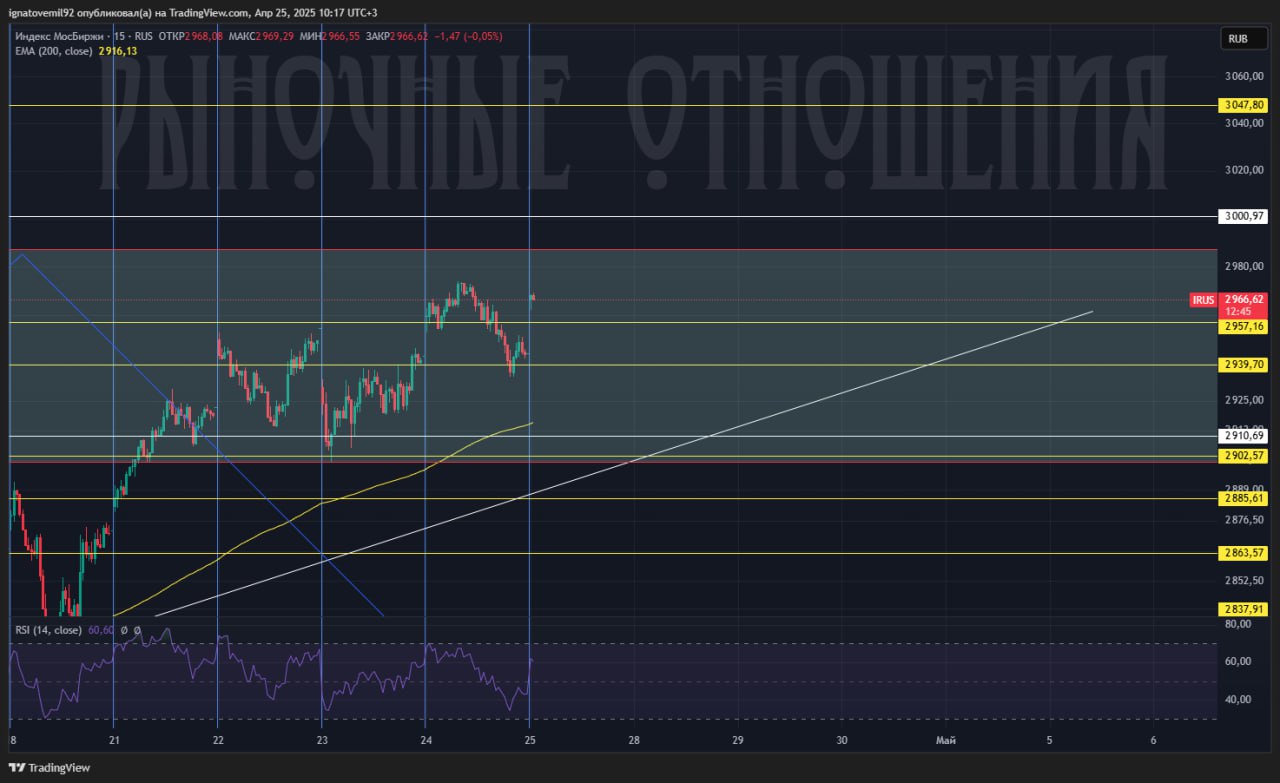Click the 2852,50 price axis value
1280x783 pixels.
[x=1244, y=581]
